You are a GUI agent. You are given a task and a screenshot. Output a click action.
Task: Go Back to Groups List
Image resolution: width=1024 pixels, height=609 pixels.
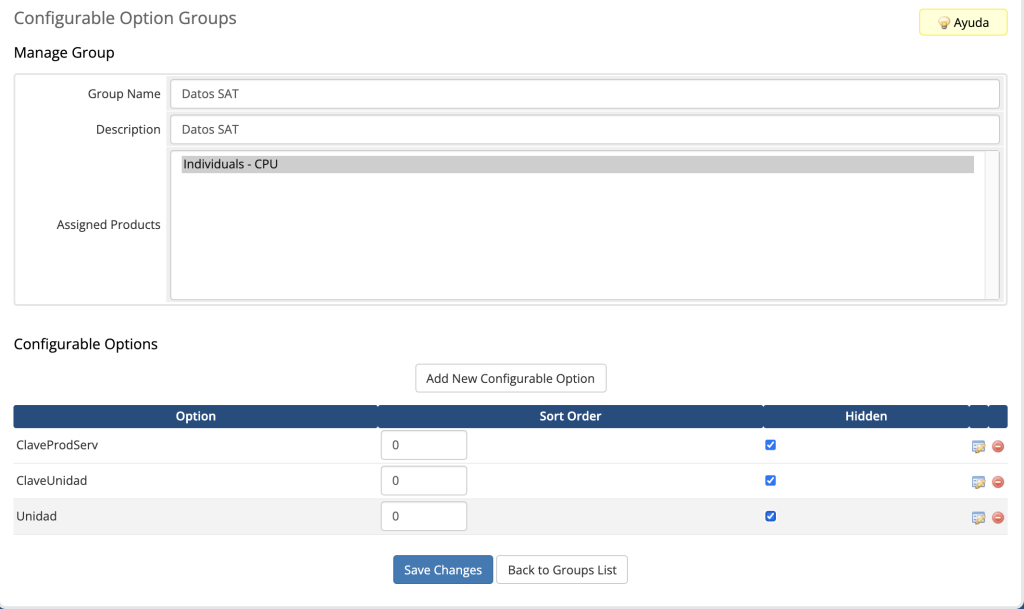[x=562, y=570]
